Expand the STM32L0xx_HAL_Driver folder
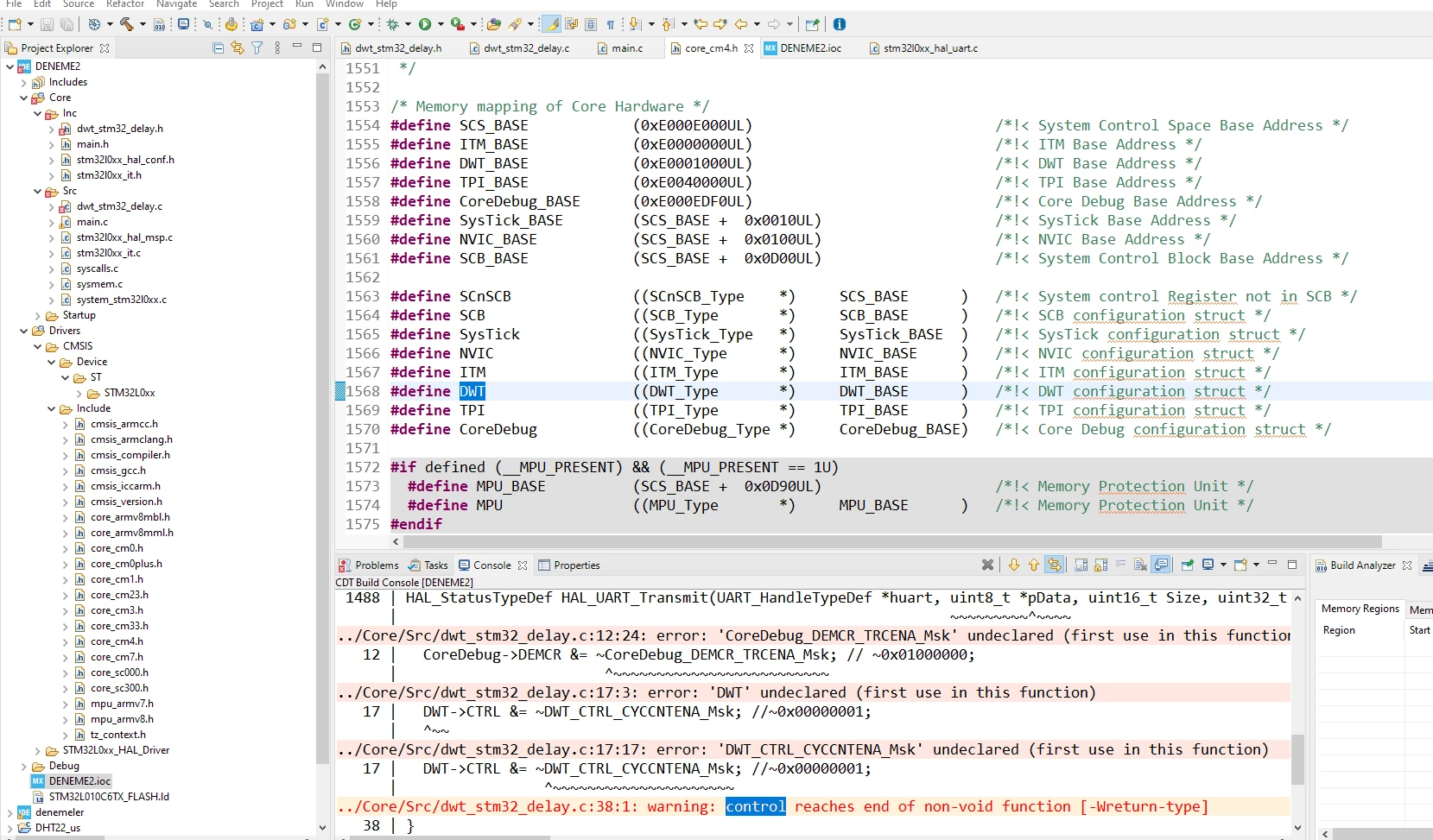 tap(37, 751)
